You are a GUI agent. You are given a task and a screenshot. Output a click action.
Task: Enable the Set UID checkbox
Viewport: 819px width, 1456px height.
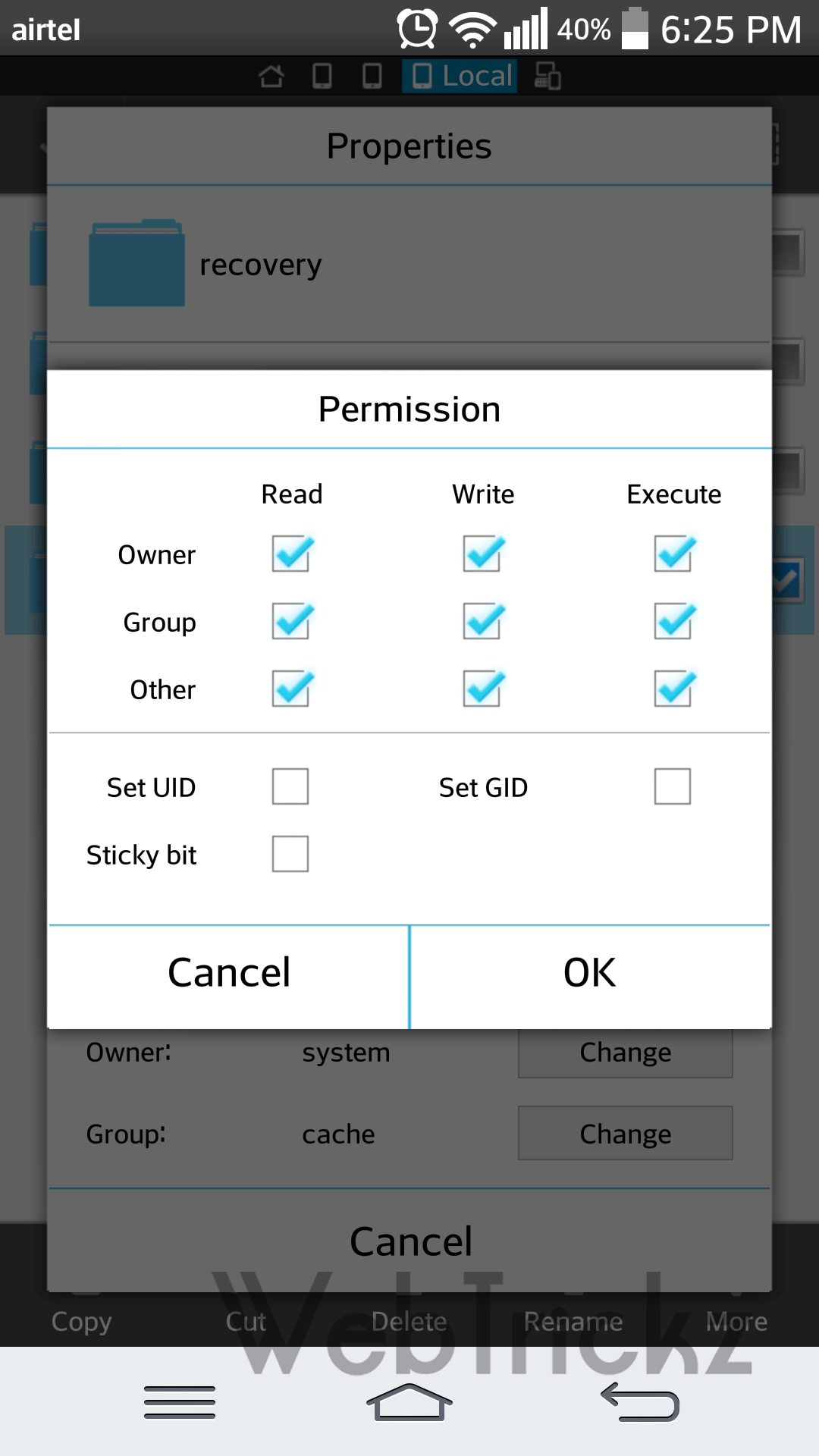(290, 786)
